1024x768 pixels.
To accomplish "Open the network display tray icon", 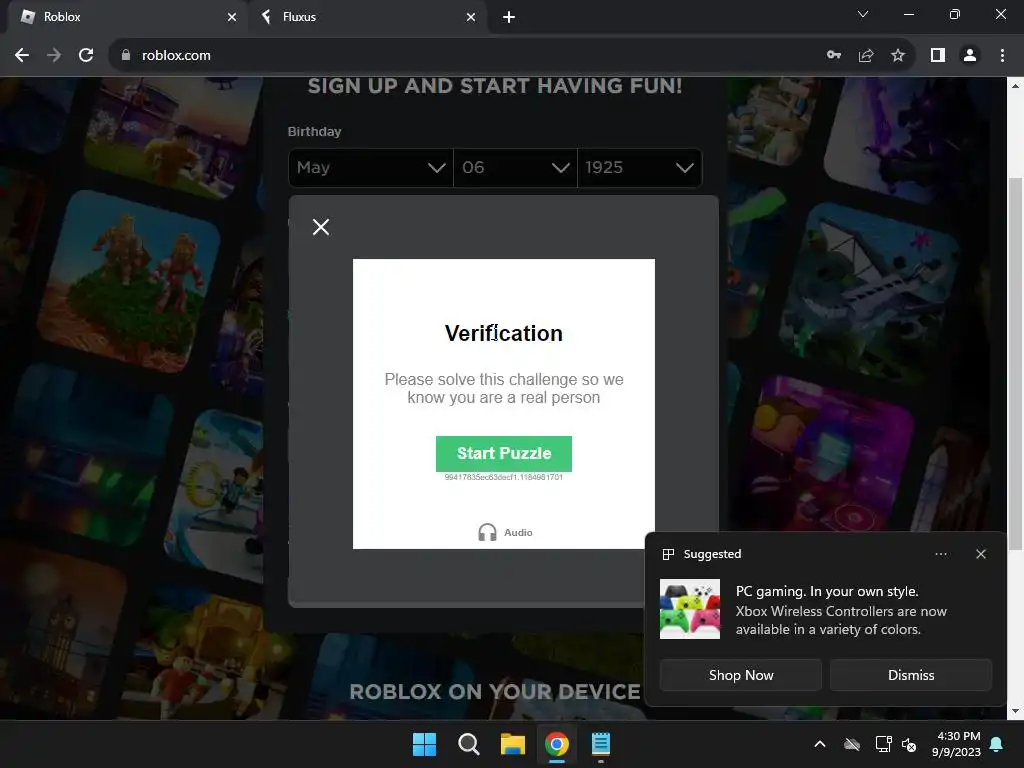I will click(883, 744).
